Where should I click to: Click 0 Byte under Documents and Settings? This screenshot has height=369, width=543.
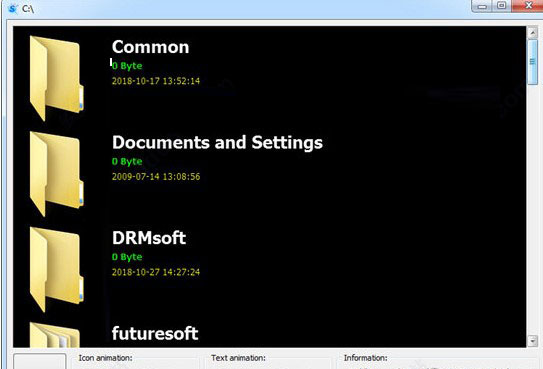[127, 161]
